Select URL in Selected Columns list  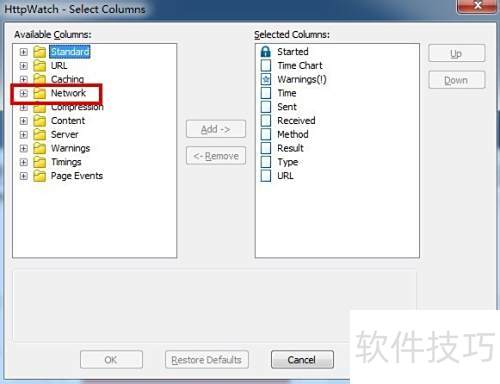[x=285, y=176]
